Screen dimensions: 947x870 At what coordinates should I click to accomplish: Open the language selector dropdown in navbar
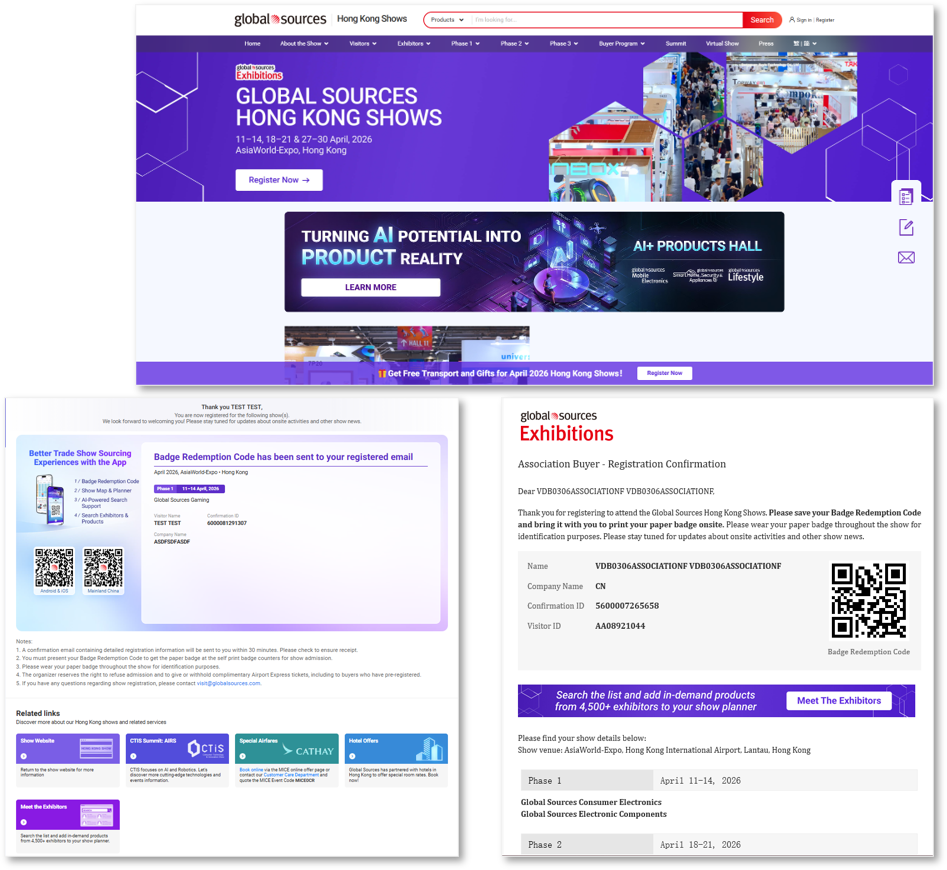[804, 43]
